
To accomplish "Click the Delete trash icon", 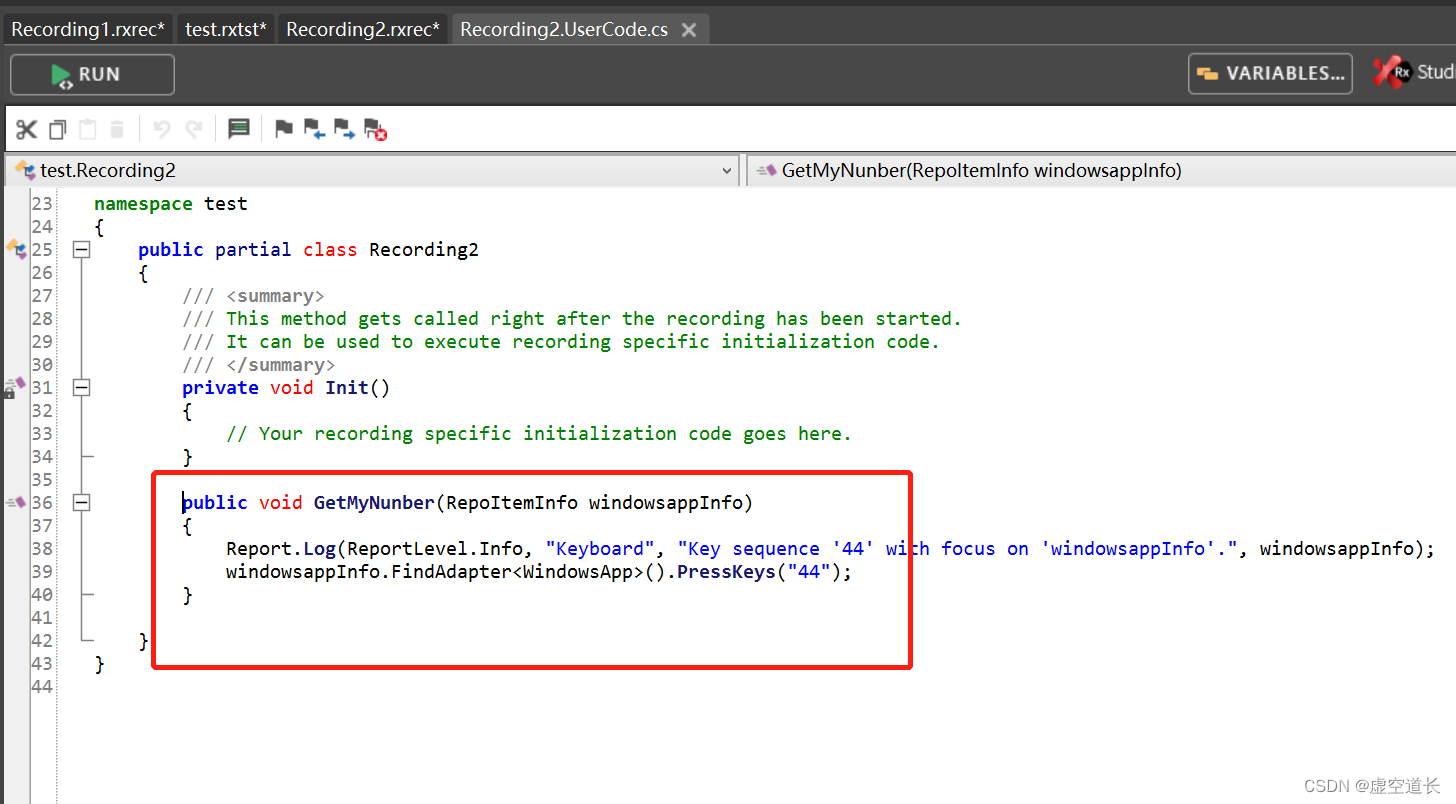I will tap(117, 129).
